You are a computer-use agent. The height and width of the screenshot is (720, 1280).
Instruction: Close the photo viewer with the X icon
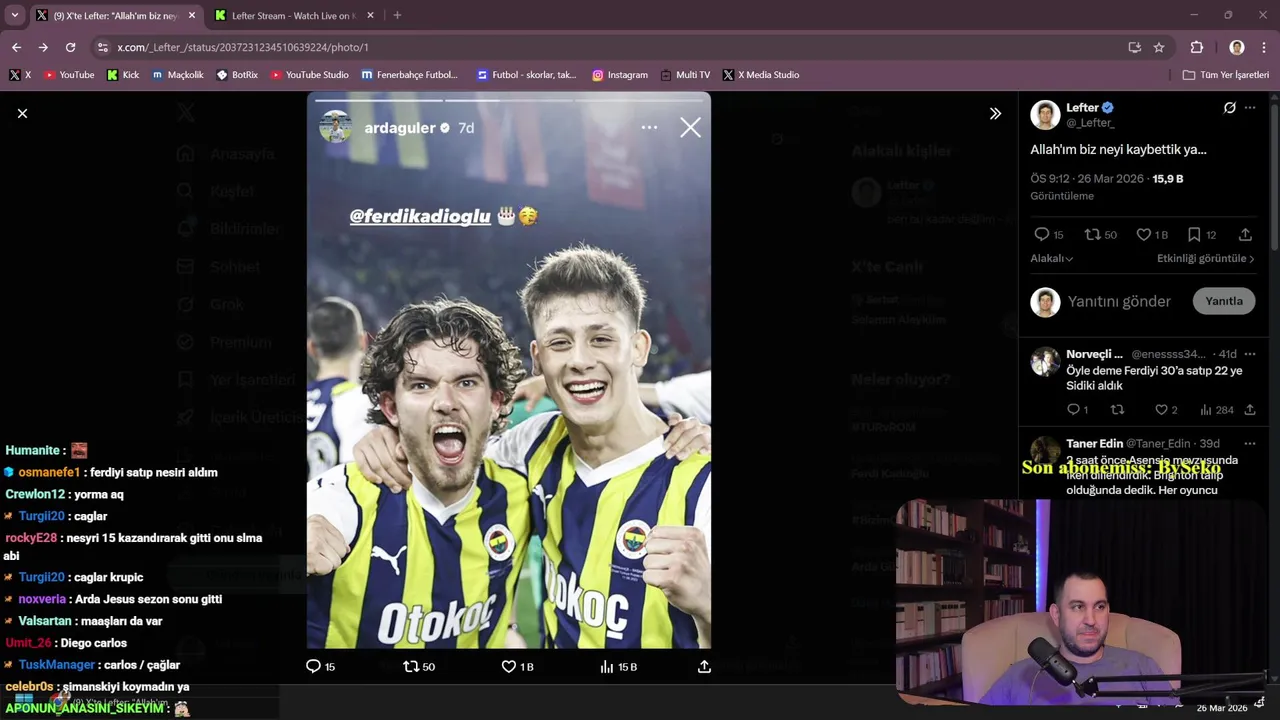click(x=22, y=114)
